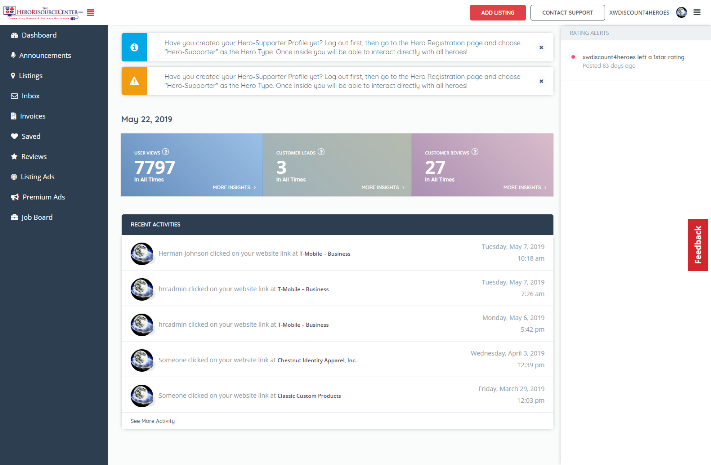Expand More Insights for User Views
Viewport: 711px width, 465px height.
[x=233, y=187]
